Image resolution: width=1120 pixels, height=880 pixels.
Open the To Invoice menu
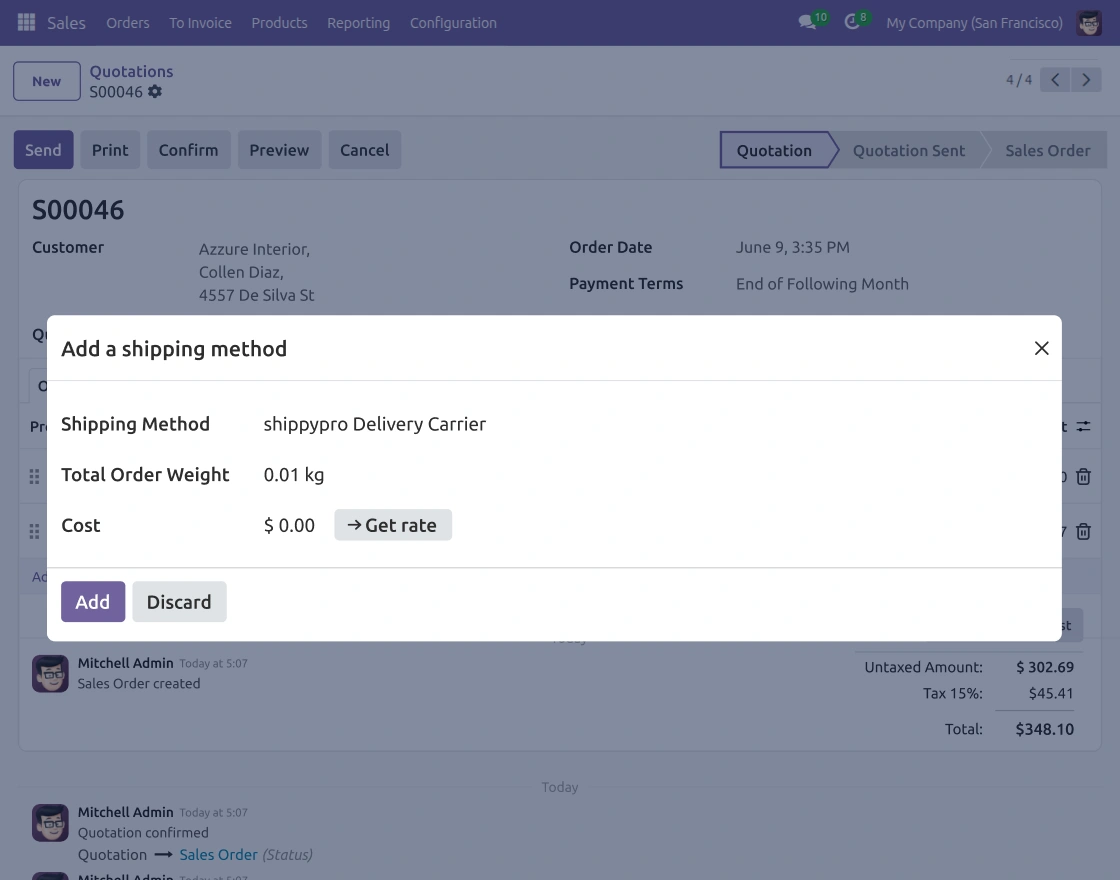(x=200, y=23)
